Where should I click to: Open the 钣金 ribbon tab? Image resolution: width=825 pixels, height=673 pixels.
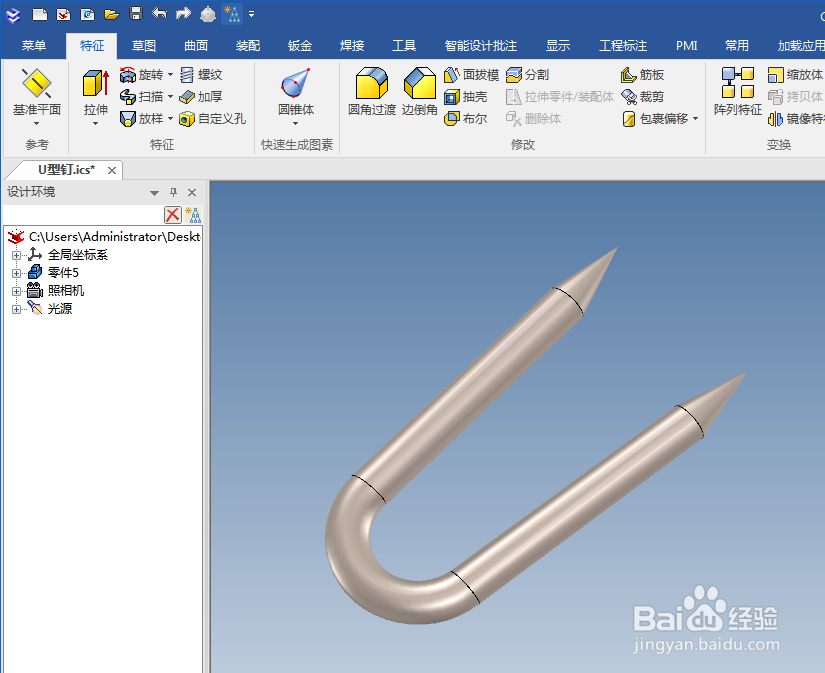[x=300, y=45]
